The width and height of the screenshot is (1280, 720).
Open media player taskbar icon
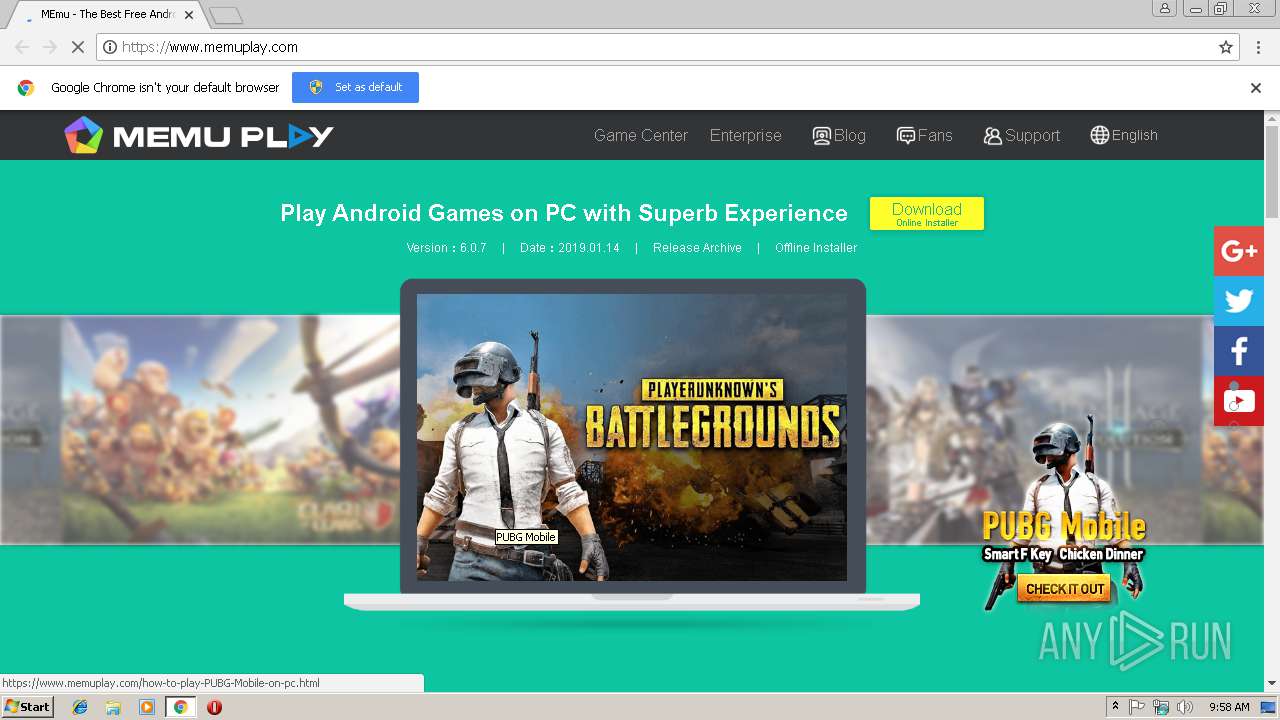coord(147,707)
